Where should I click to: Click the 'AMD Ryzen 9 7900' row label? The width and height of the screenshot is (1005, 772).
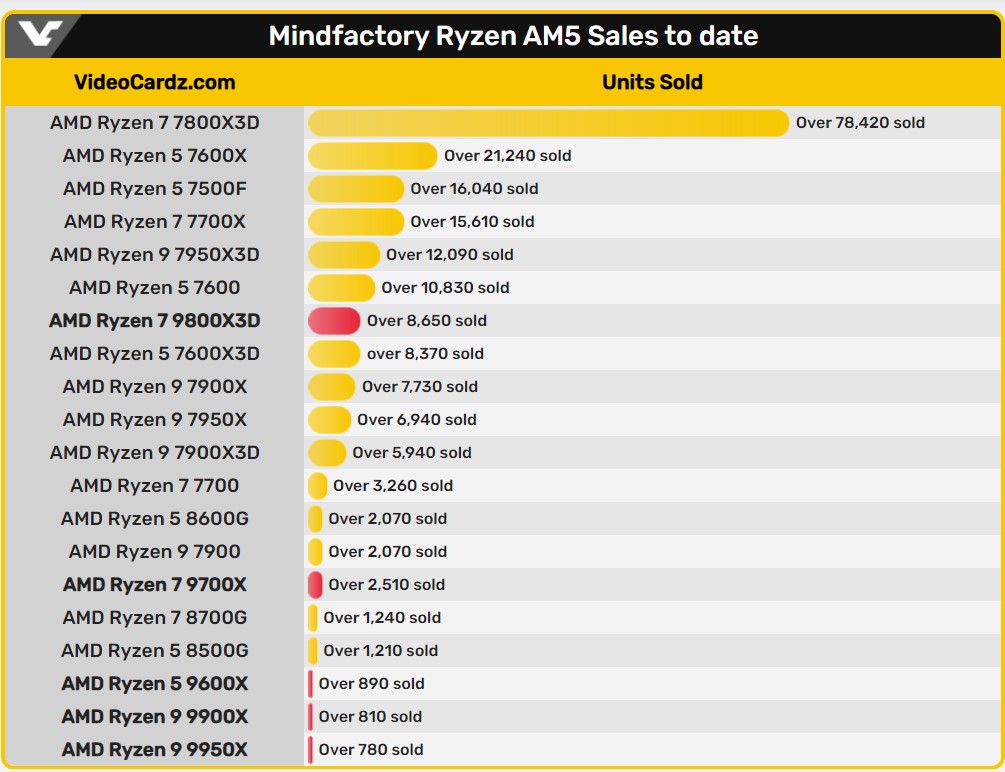click(154, 552)
